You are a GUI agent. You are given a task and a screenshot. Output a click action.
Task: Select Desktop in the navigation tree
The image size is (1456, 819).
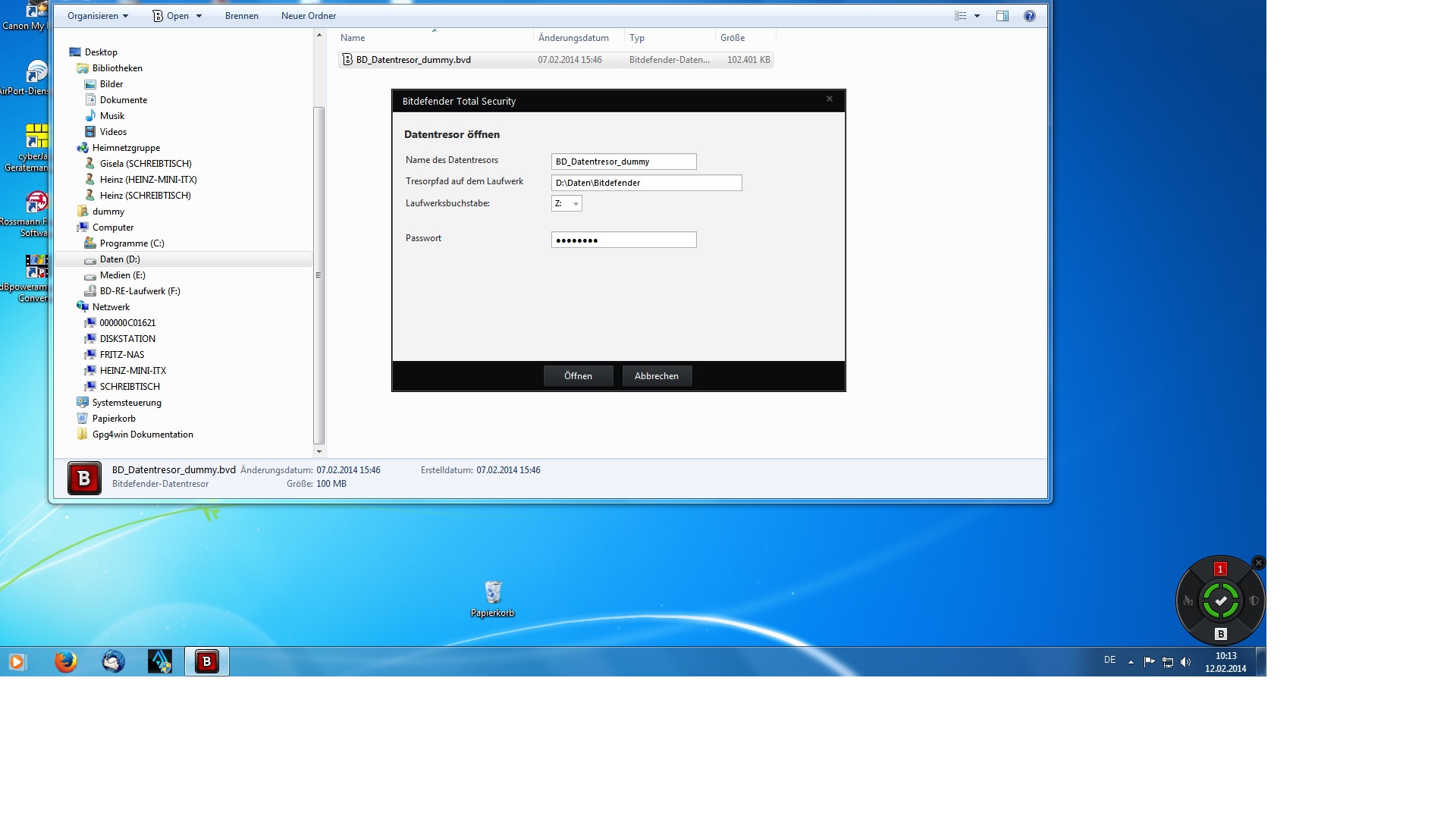point(101,52)
